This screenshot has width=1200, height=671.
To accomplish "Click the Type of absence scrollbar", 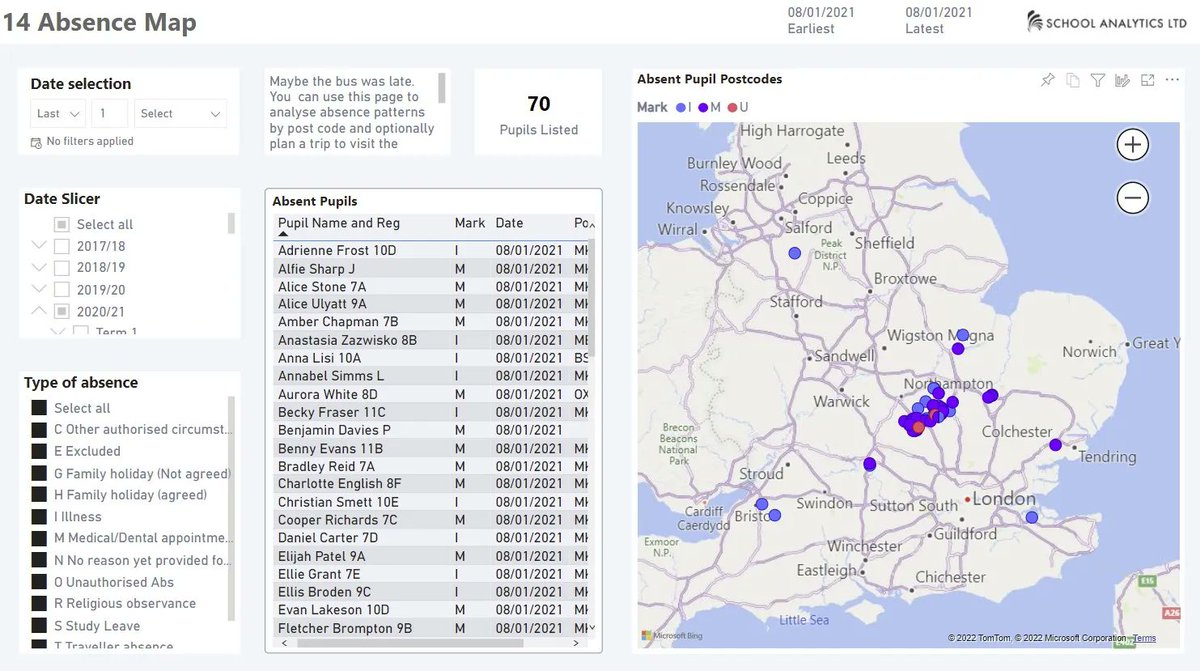I will point(232,508).
